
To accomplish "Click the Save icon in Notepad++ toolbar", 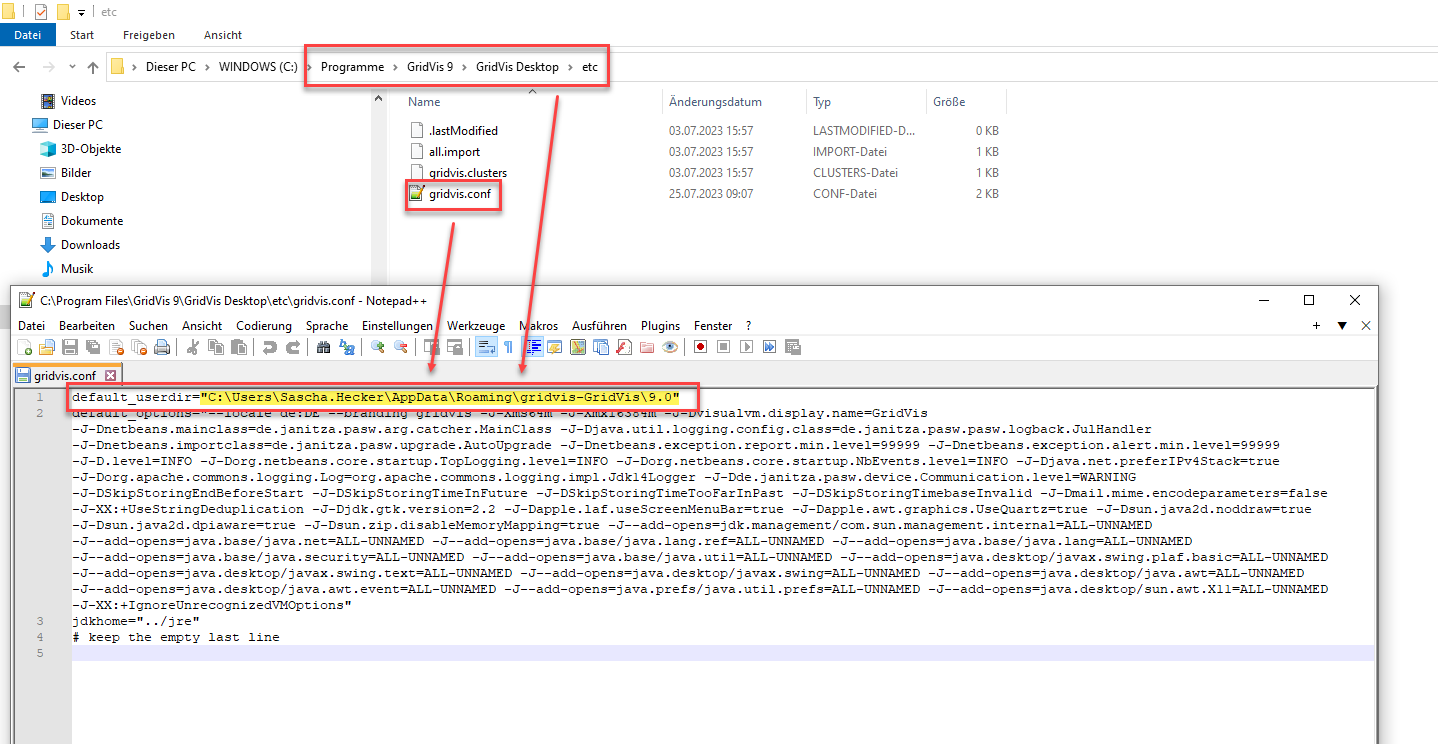I will click(70, 347).
